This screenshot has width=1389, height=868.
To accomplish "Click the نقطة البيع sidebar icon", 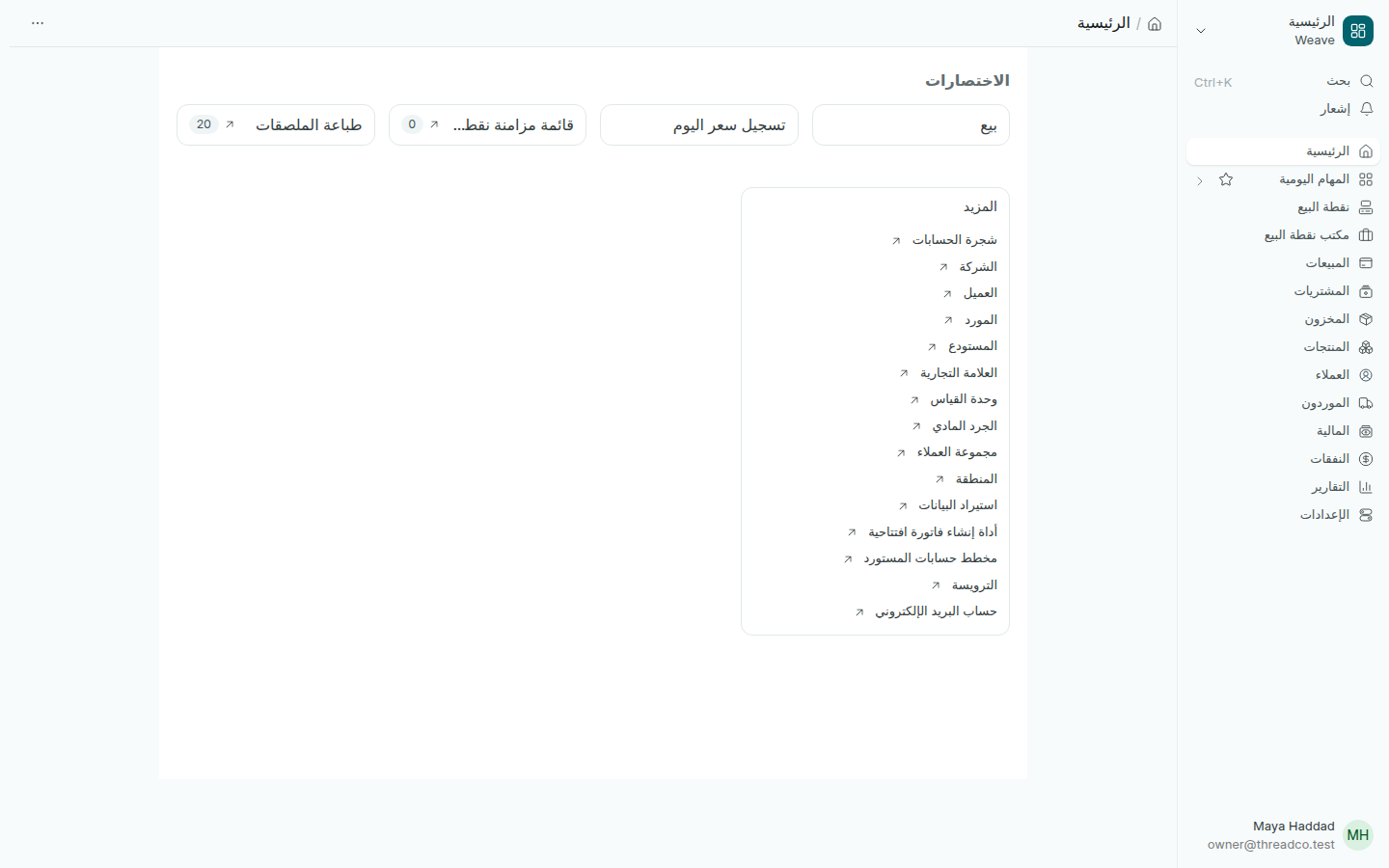I will [1366, 207].
